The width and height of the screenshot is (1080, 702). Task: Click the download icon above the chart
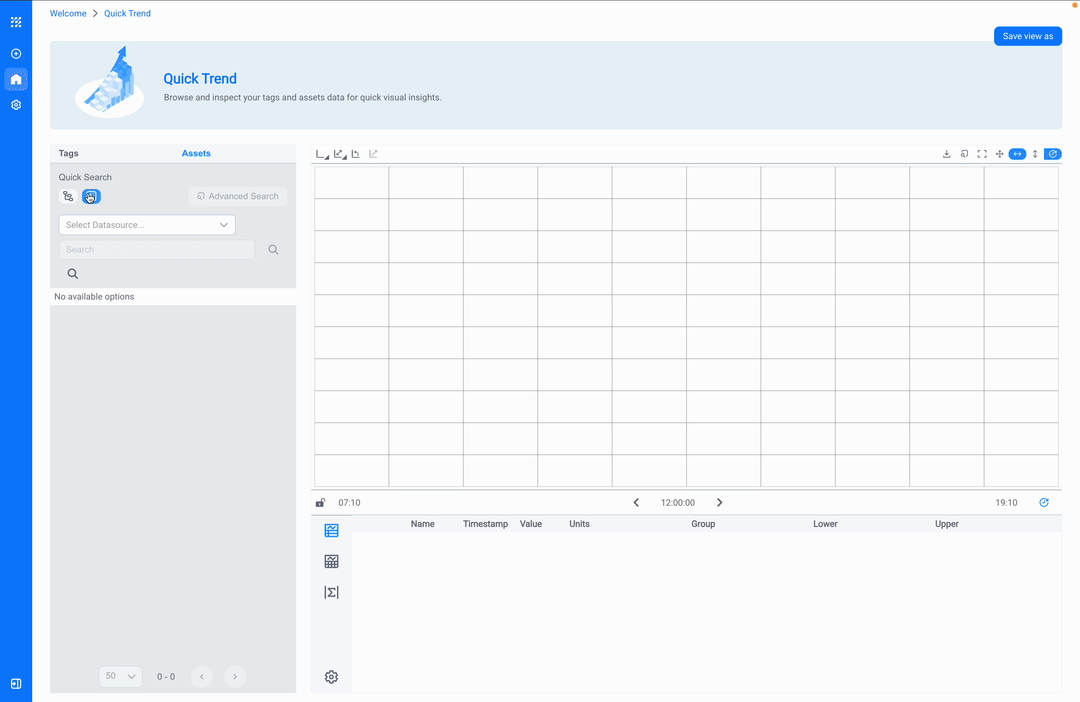[x=946, y=154]
